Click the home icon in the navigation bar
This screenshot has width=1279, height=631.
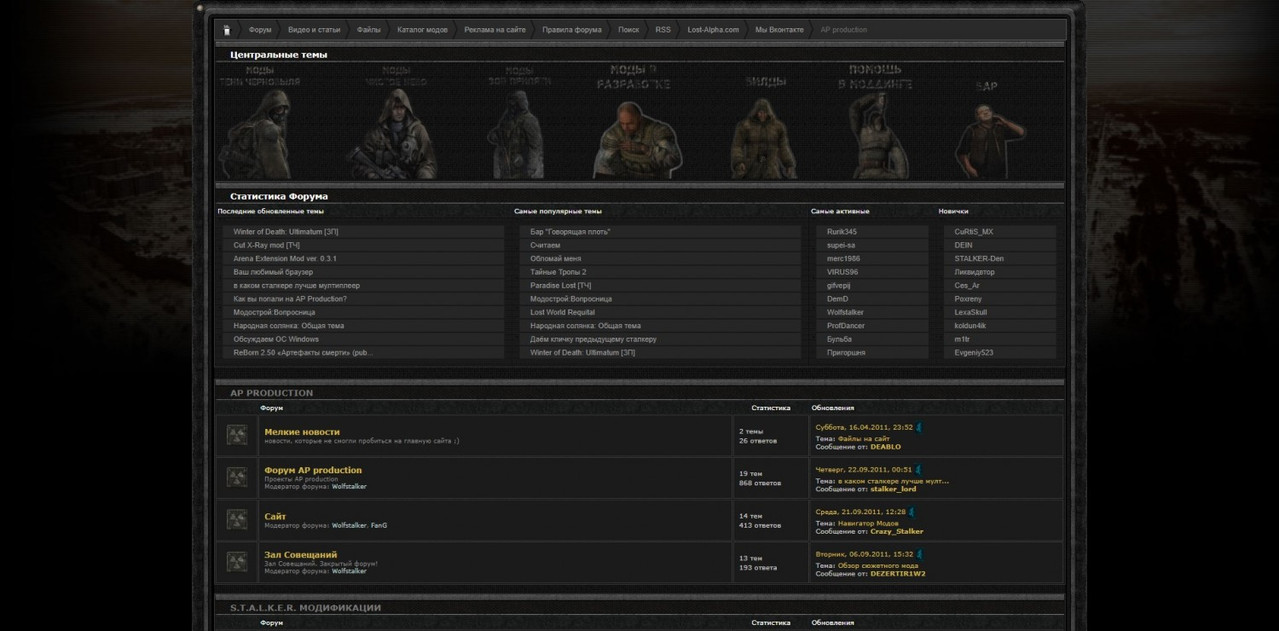coord(227,30)
